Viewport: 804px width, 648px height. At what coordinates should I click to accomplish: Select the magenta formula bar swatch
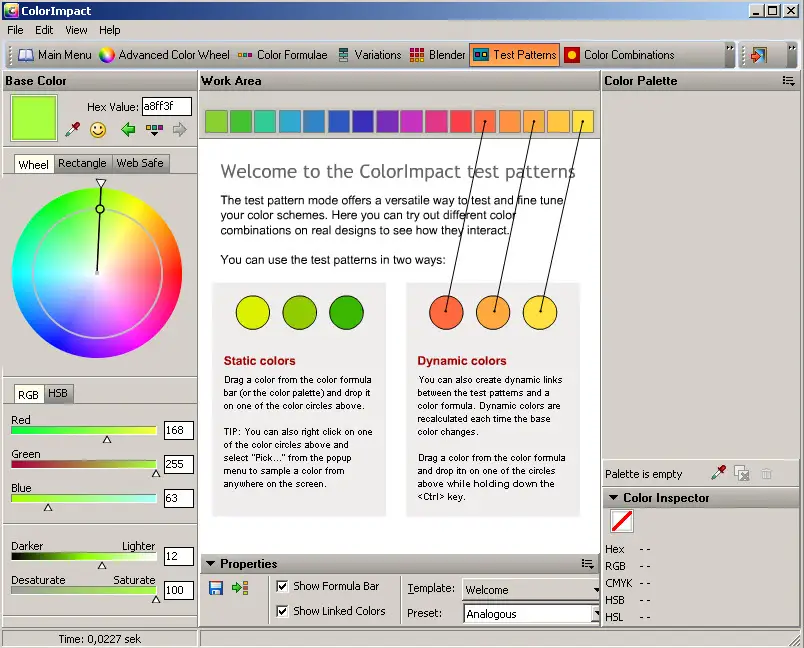click(412, 122)
